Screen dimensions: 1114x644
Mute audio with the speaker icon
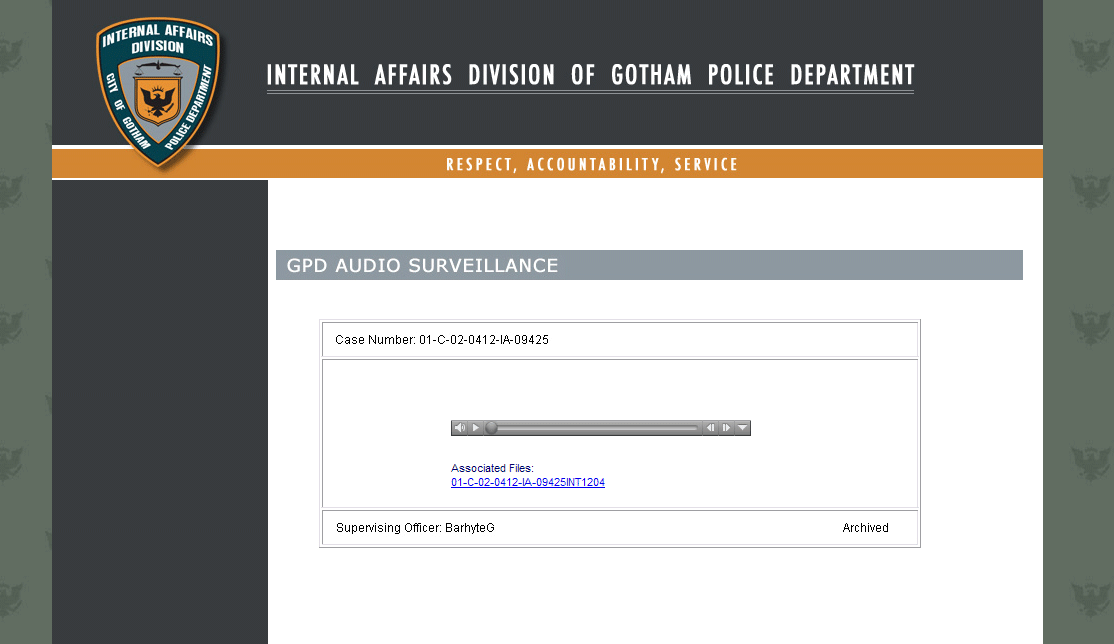tap(460, 428)
